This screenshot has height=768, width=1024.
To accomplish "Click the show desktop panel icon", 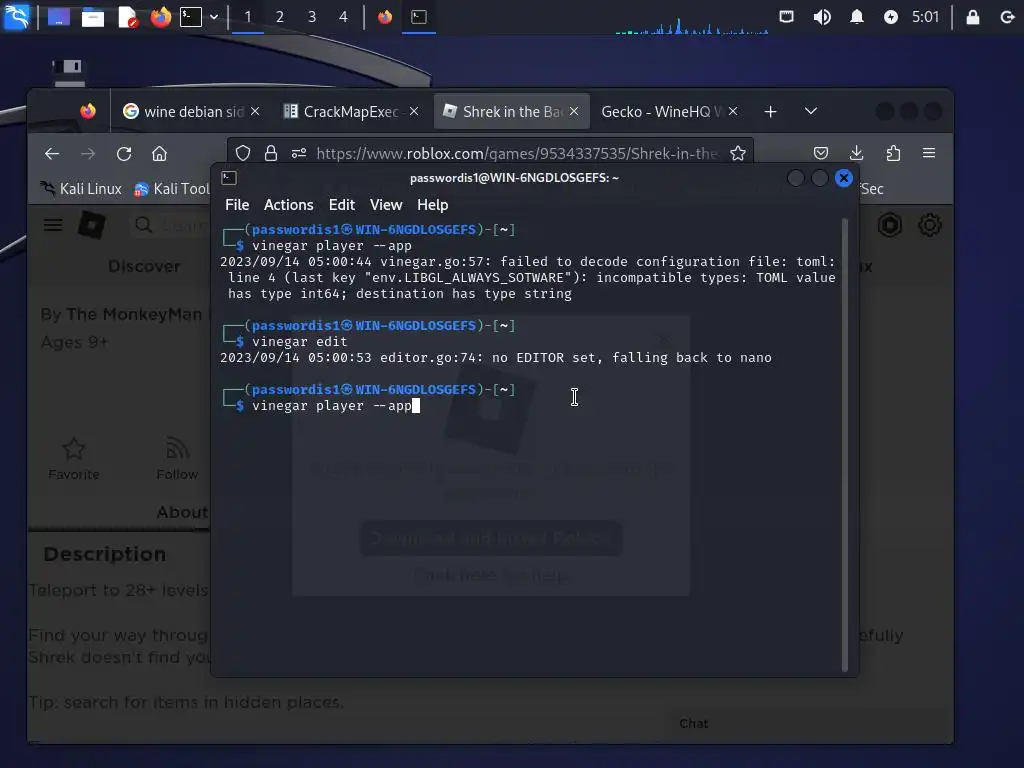I will tap(58, 17).
